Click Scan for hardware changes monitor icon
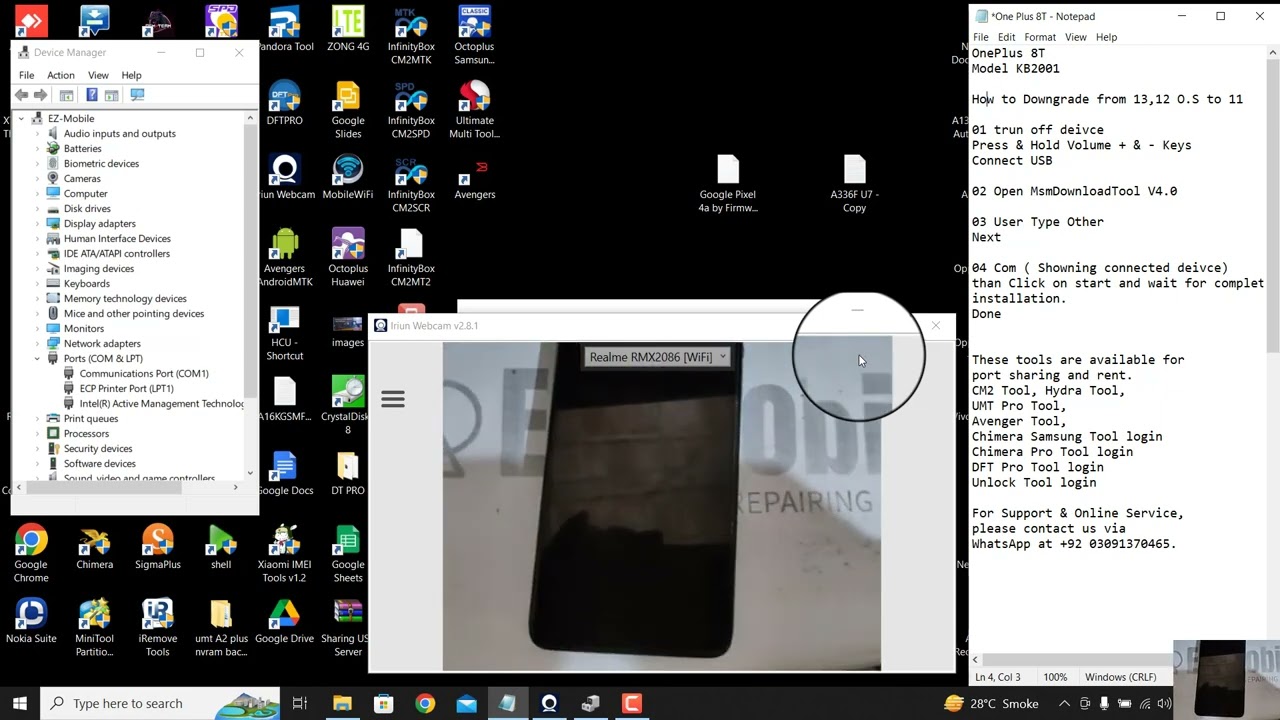Viewport: 1280px width, 720px height. tap(137, 95)
